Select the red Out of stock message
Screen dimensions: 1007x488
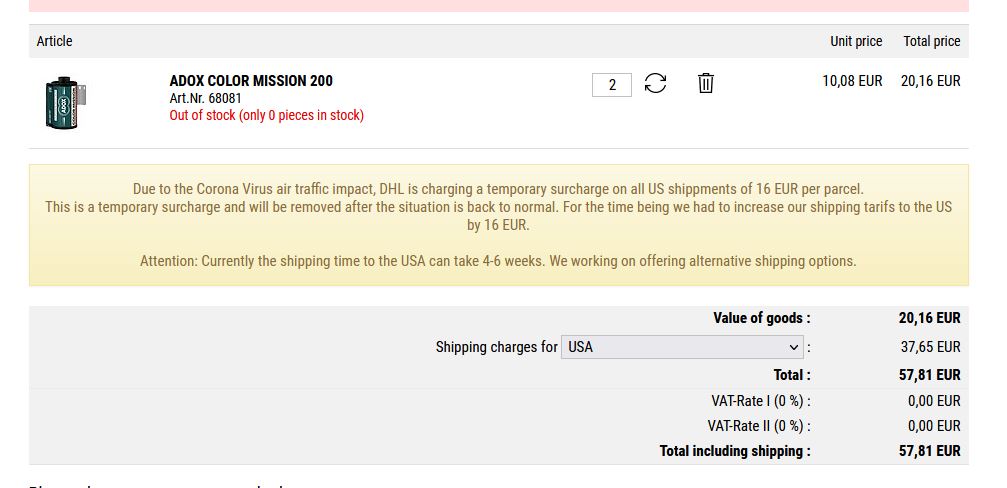(x=267, y=116)
